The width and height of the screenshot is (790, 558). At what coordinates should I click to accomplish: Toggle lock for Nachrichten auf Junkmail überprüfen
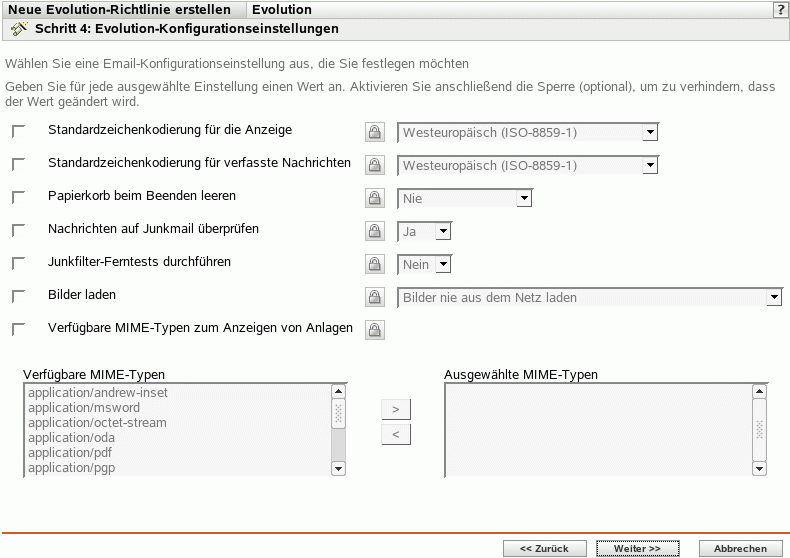click(x=374, y=231)
